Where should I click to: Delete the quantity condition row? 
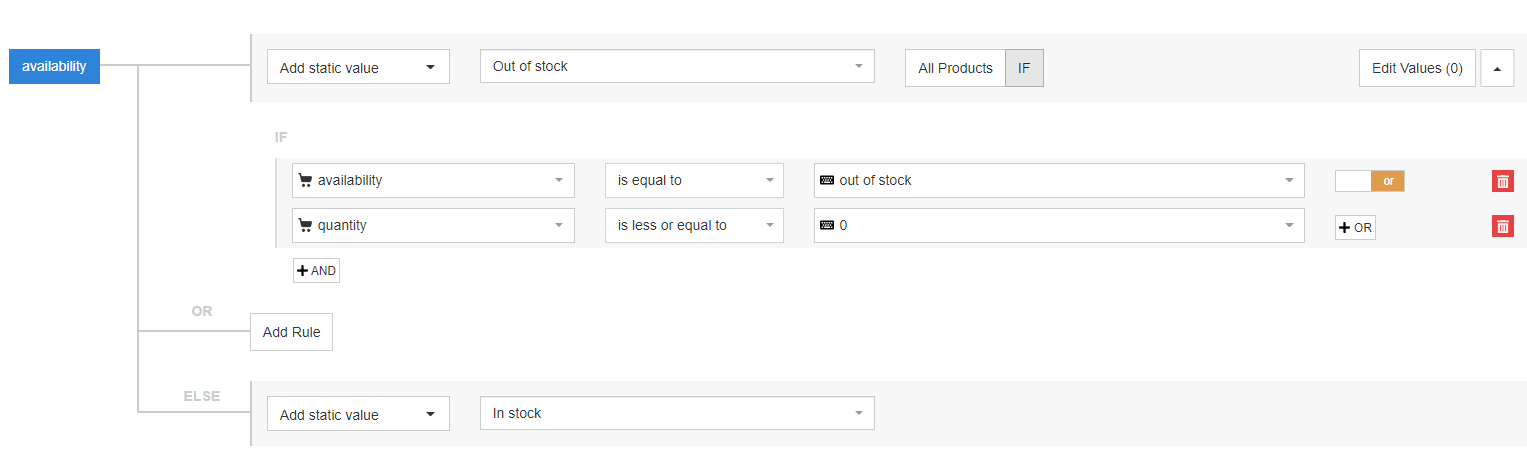pos(1502,226)
